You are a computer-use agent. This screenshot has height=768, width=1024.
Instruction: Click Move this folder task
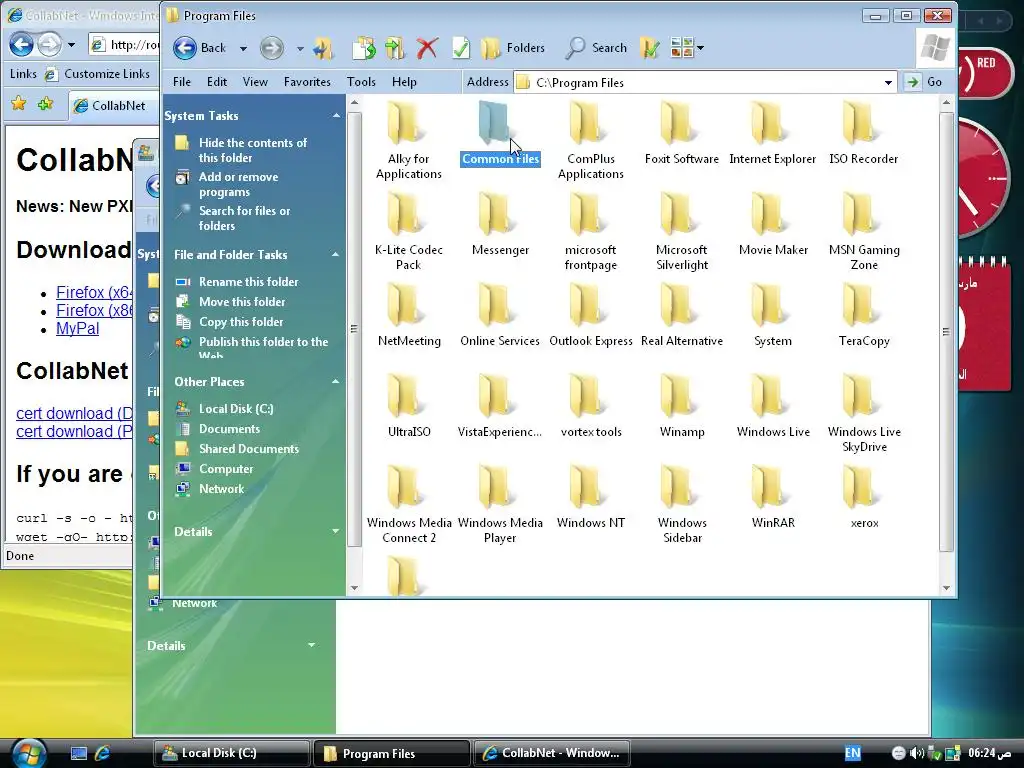tap(242, 302)
